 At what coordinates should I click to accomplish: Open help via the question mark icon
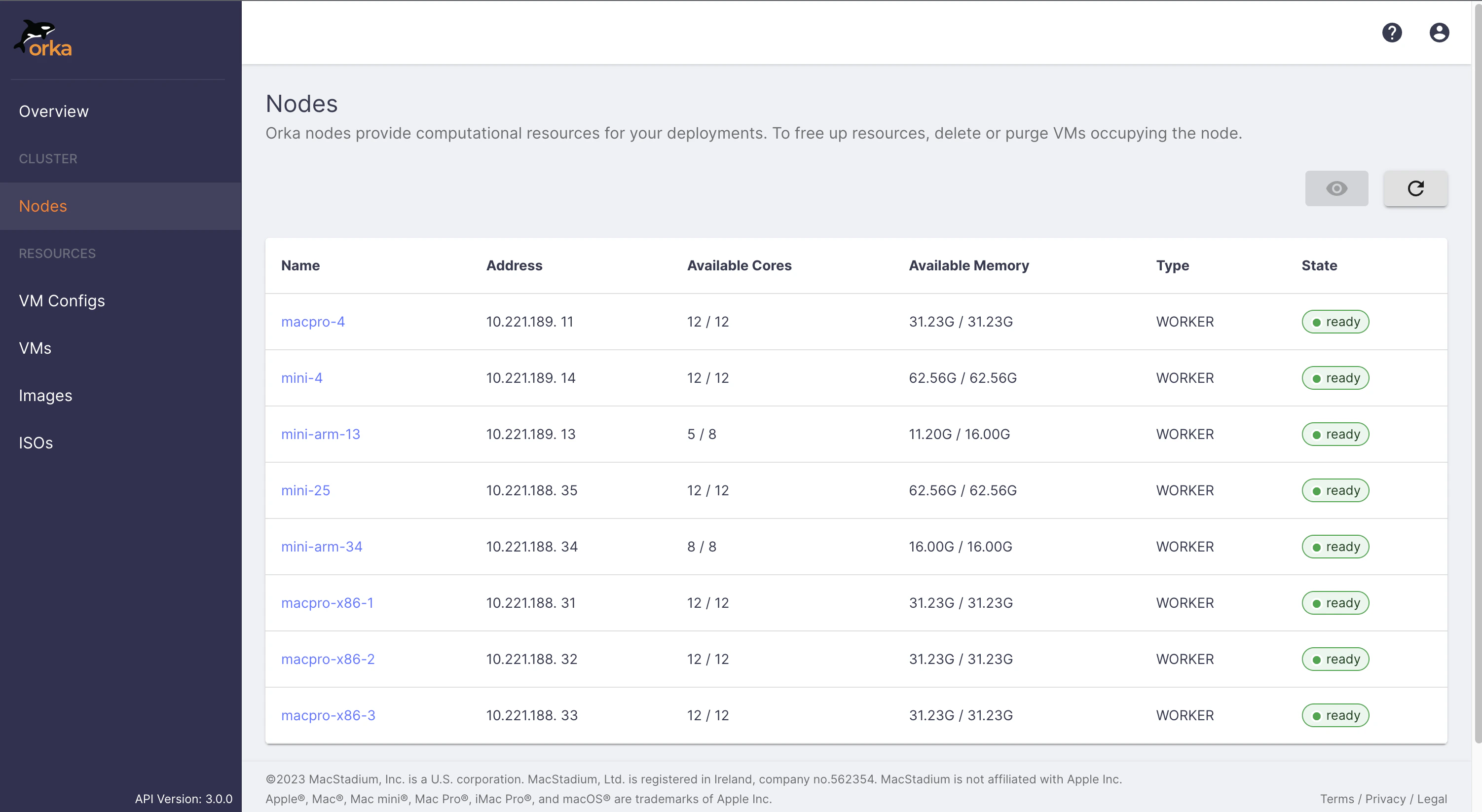(x=1392, y=32)
